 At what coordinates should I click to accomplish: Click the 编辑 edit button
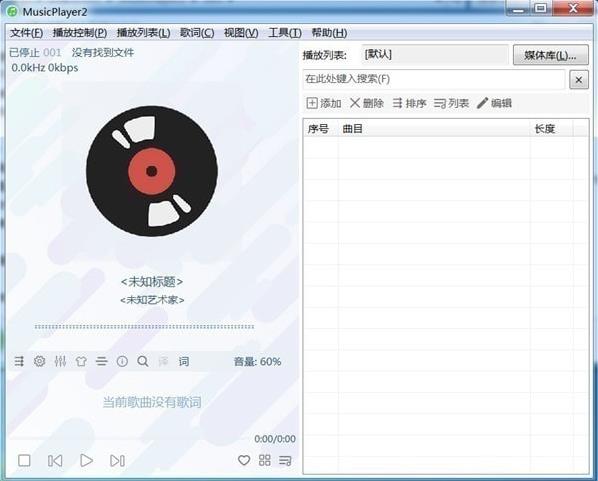tap(494, 103)
